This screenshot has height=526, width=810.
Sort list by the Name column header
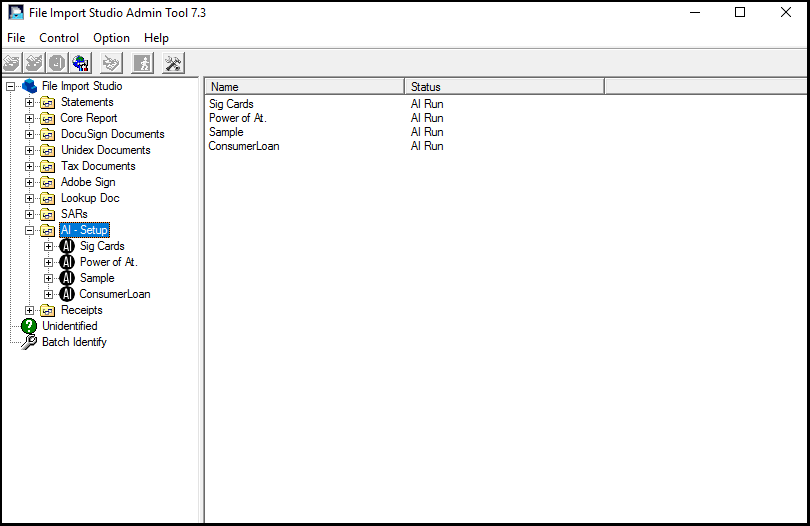pyautogui.click(x=304, y=87)
